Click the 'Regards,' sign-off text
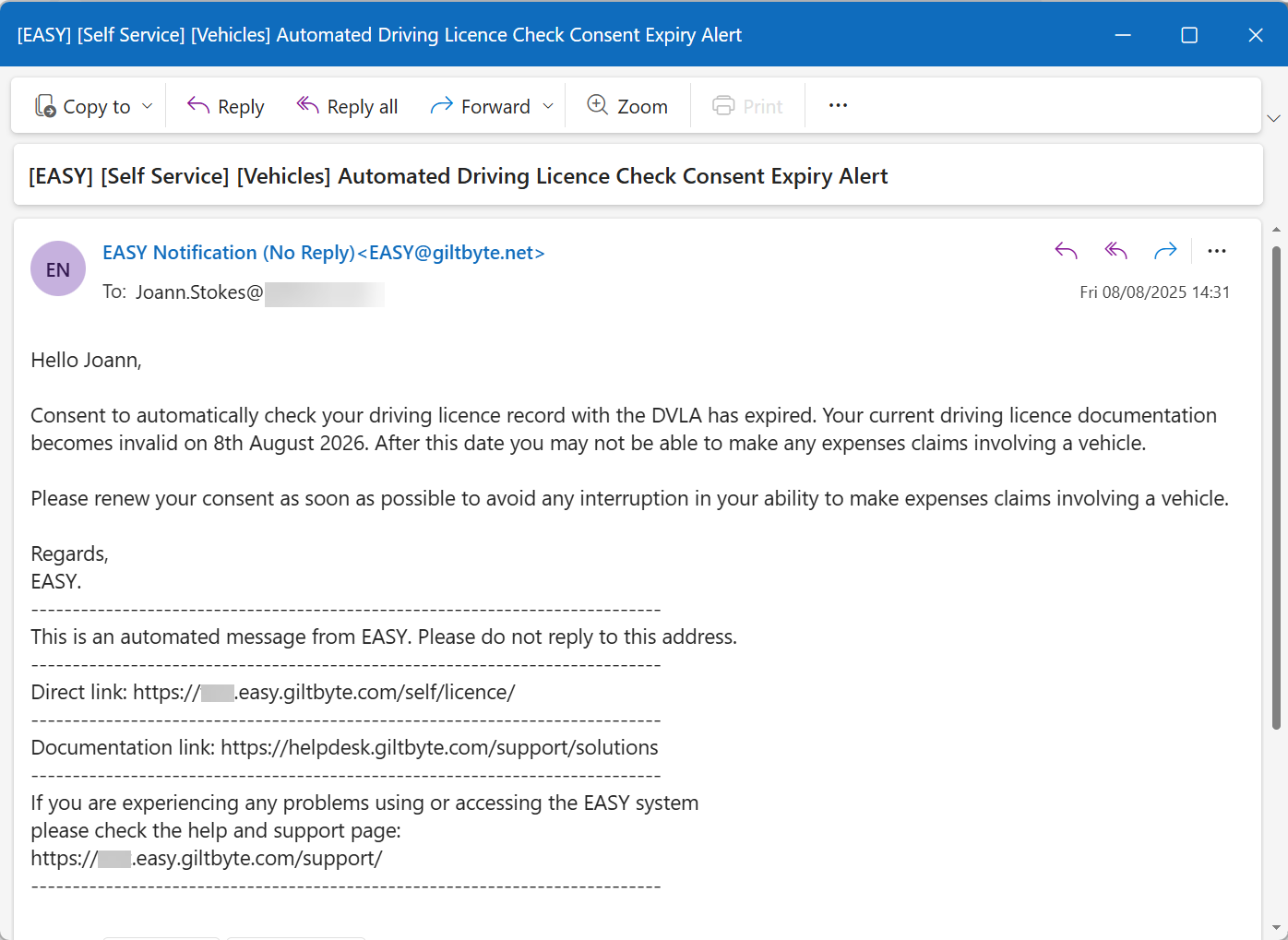 click(x=69, y=553)
